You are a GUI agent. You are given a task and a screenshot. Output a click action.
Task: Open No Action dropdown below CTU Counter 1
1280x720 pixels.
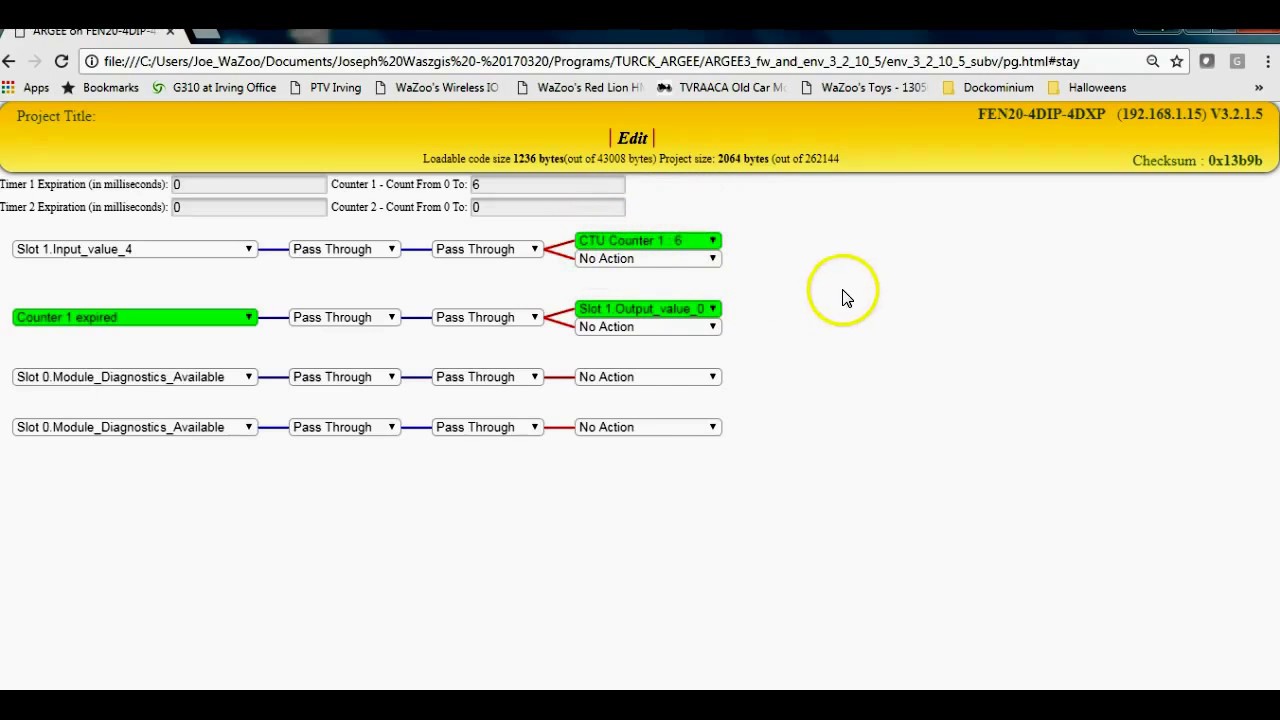(x=648, y=259)
